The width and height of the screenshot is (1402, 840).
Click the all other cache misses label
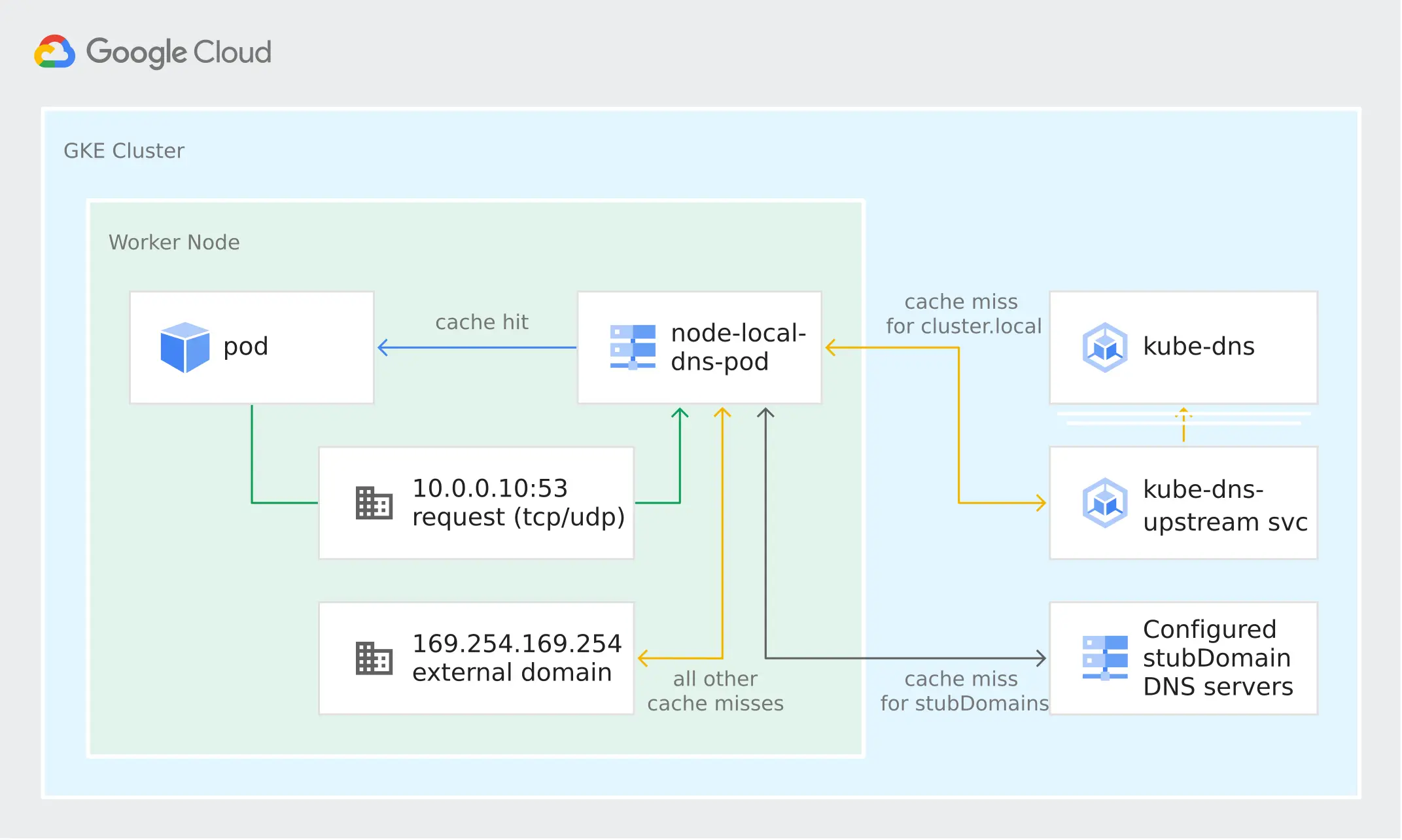click(x=716, y=691)
